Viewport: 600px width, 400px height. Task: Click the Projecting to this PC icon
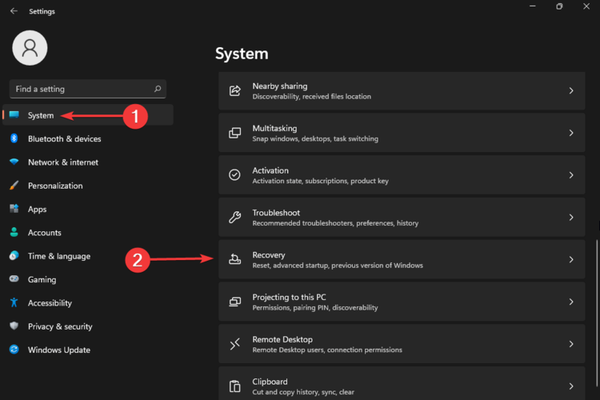(235, 302)
